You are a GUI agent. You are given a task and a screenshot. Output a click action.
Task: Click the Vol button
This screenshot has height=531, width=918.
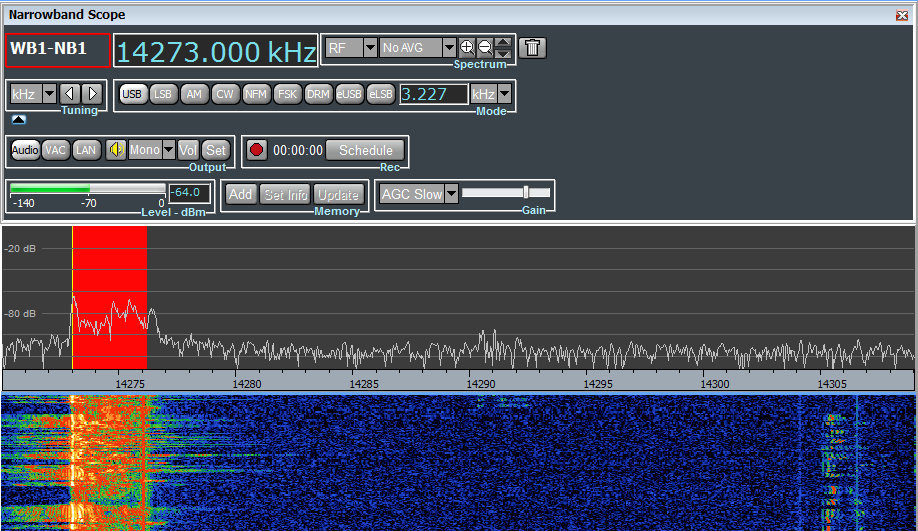188,150
